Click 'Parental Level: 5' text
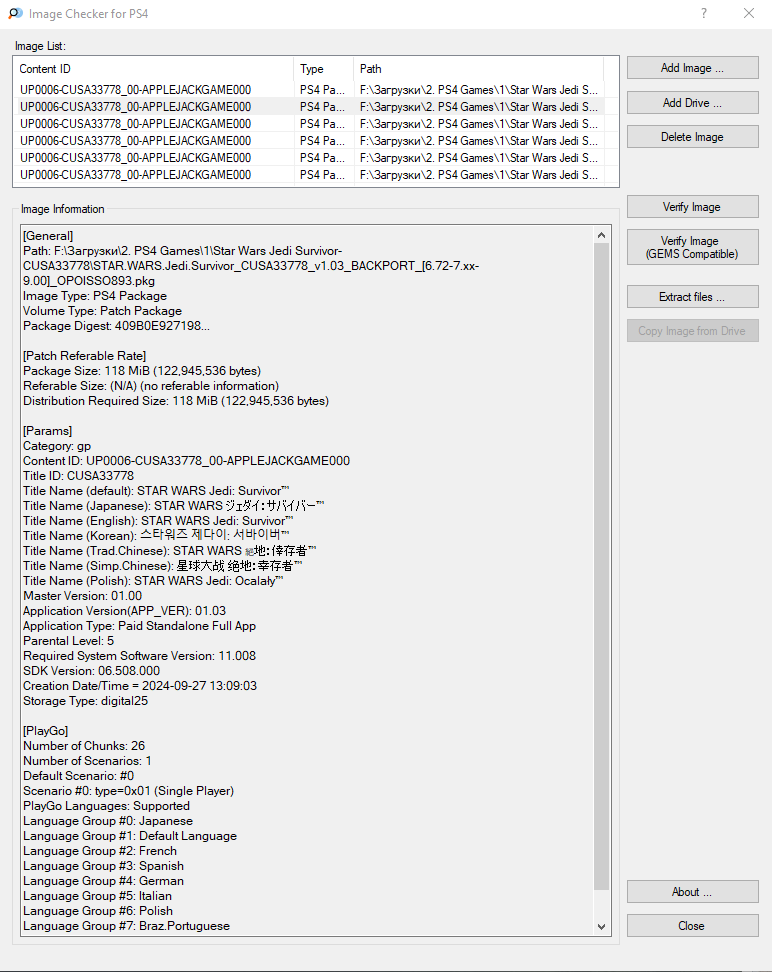The height and width of the screenshot is (972, 772). (x=69, y=641)
